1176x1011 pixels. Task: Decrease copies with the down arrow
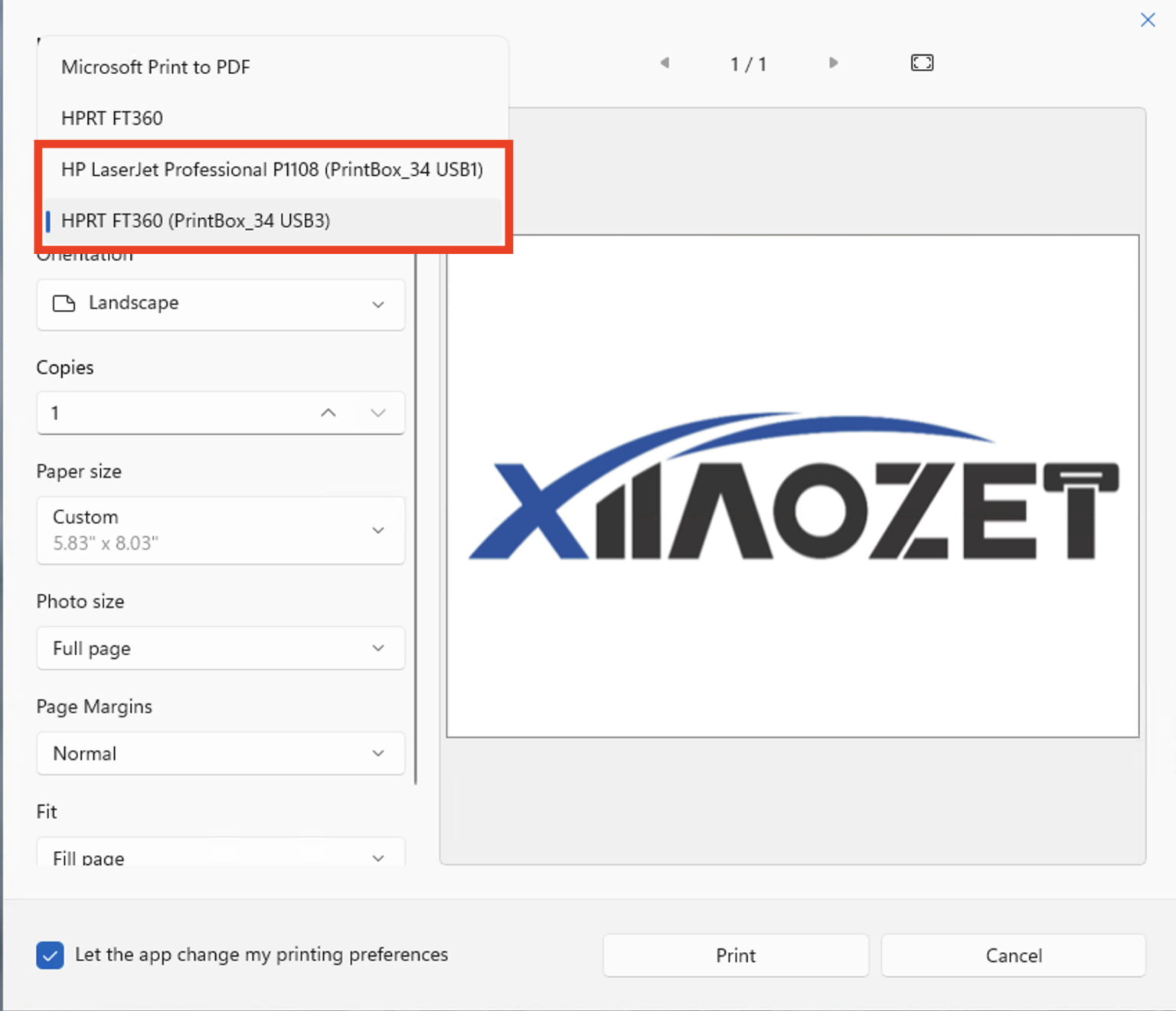click(377, 413)
